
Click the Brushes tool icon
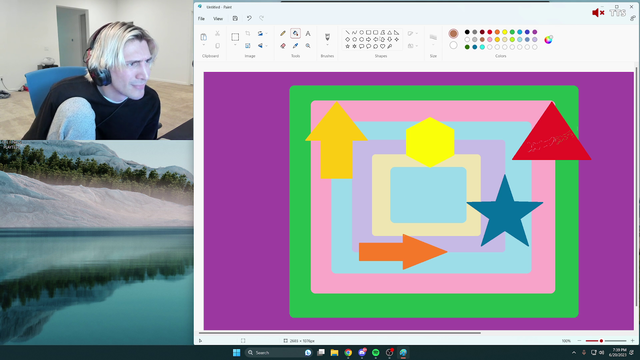click(x=327, y=37)
